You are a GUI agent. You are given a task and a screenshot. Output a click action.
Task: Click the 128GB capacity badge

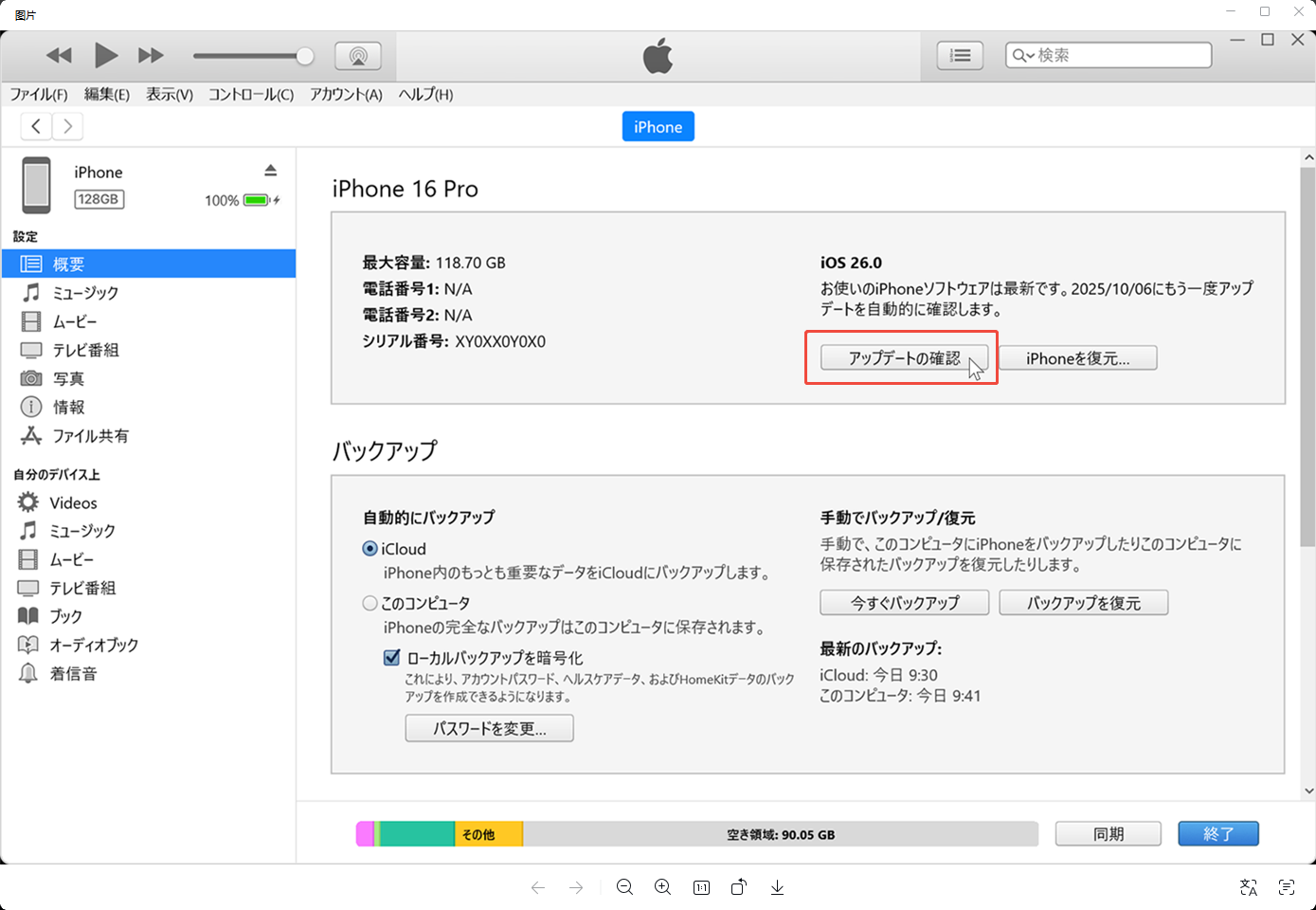[x=99, y=199]
